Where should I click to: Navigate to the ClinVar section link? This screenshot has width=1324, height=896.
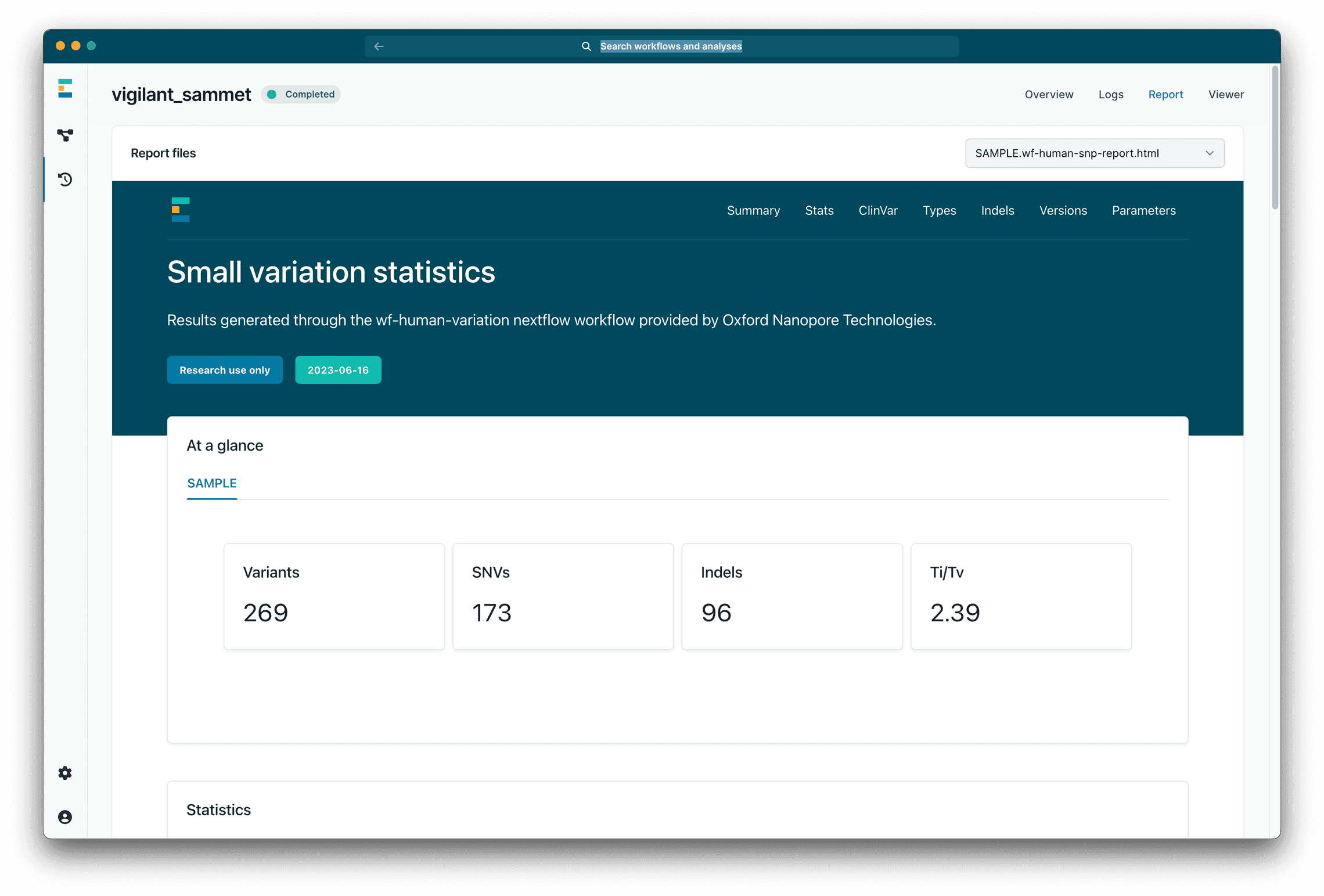[x=878, y=210]
